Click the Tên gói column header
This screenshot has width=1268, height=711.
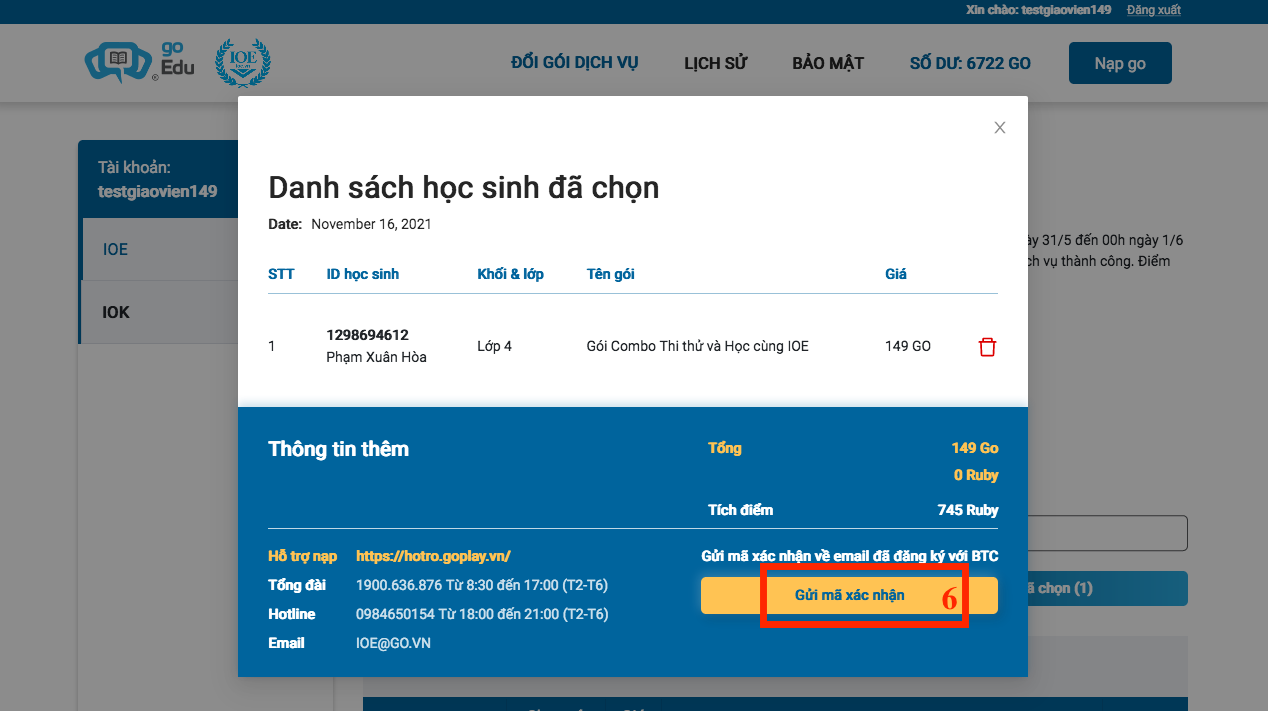610,274
